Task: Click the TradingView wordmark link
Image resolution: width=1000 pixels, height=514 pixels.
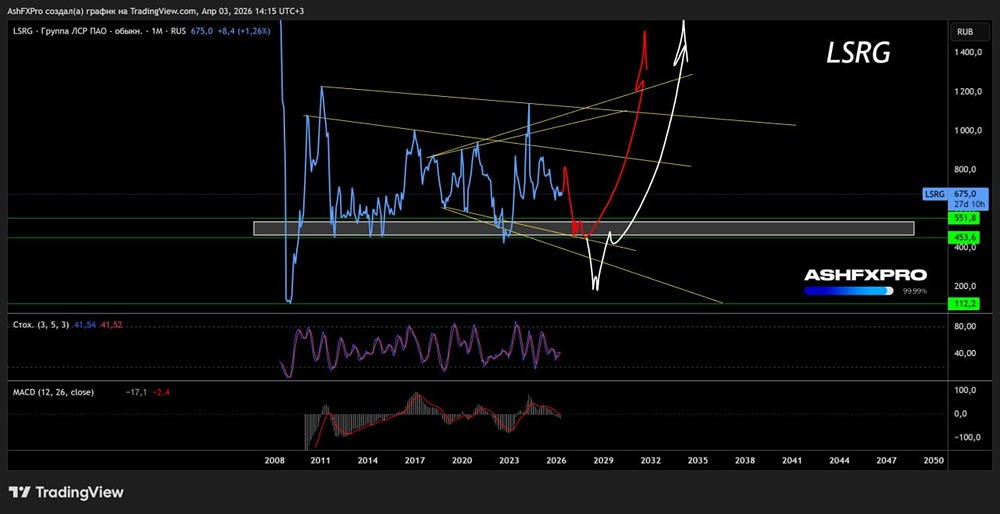Action: click(79, 492)
